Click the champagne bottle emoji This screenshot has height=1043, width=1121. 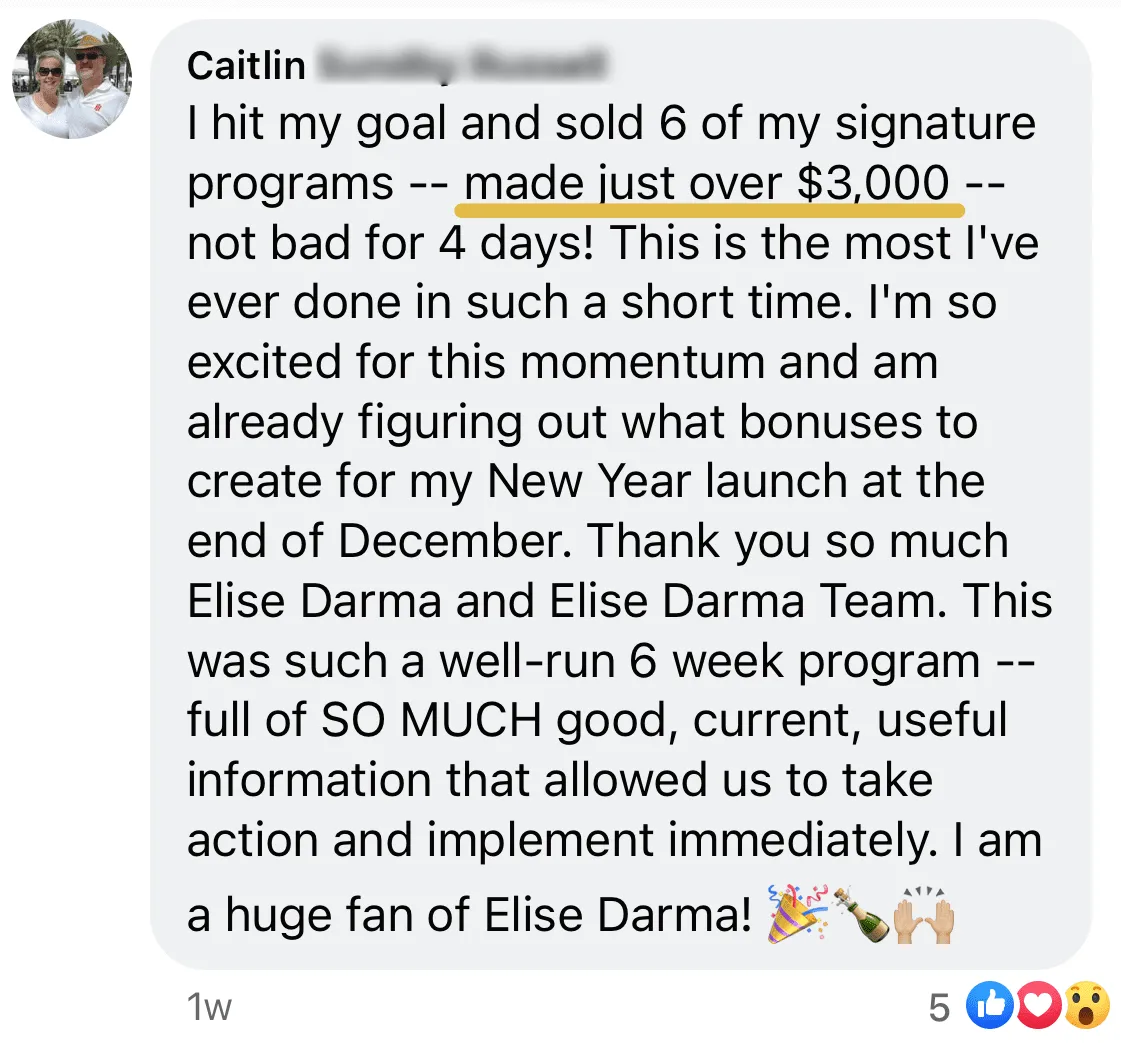pyautogui.click(x=861, y=914)
